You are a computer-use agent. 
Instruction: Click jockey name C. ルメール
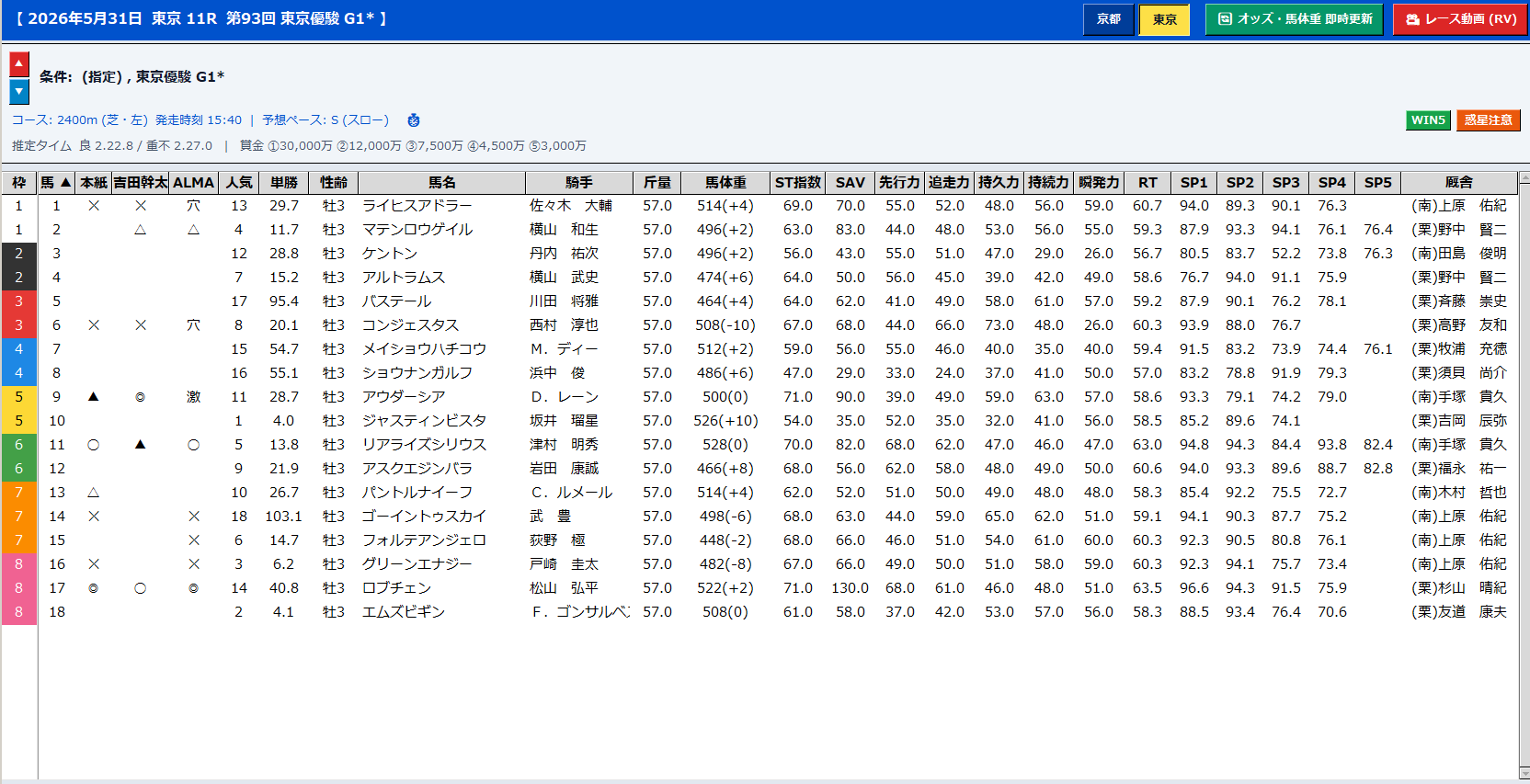[572, 493]
